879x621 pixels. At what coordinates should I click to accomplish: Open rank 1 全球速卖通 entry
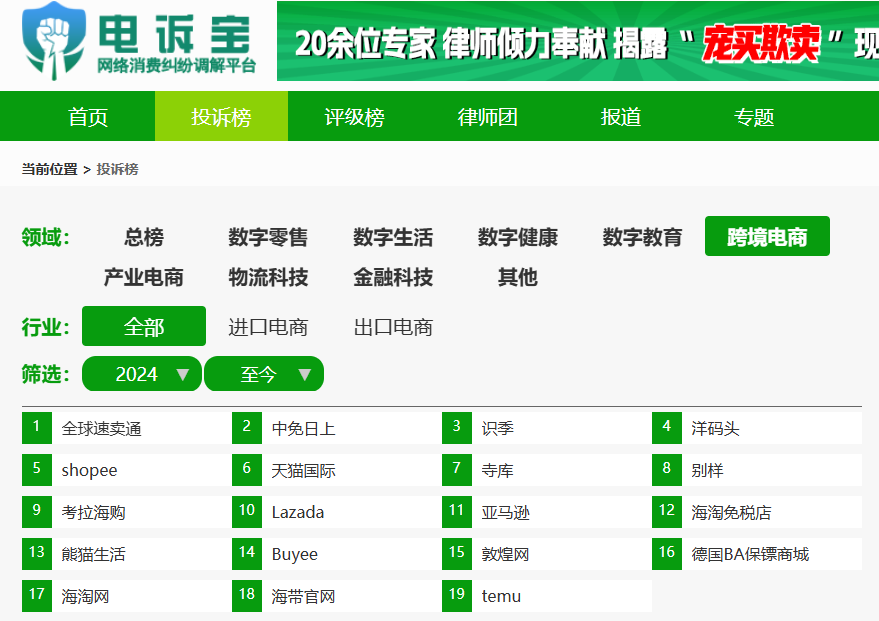127,428
